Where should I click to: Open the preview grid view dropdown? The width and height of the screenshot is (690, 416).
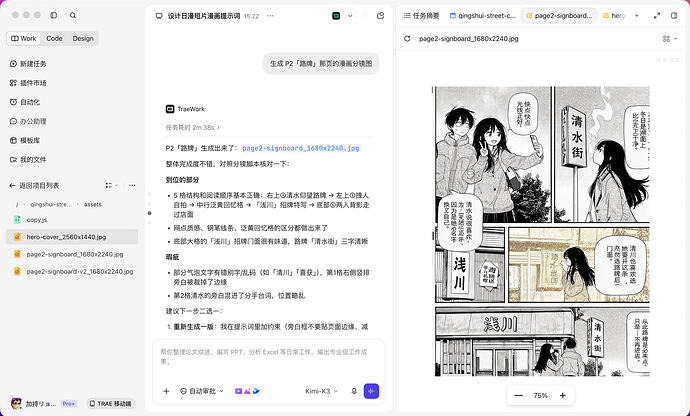pyautogui.click(x=670, y=39)
